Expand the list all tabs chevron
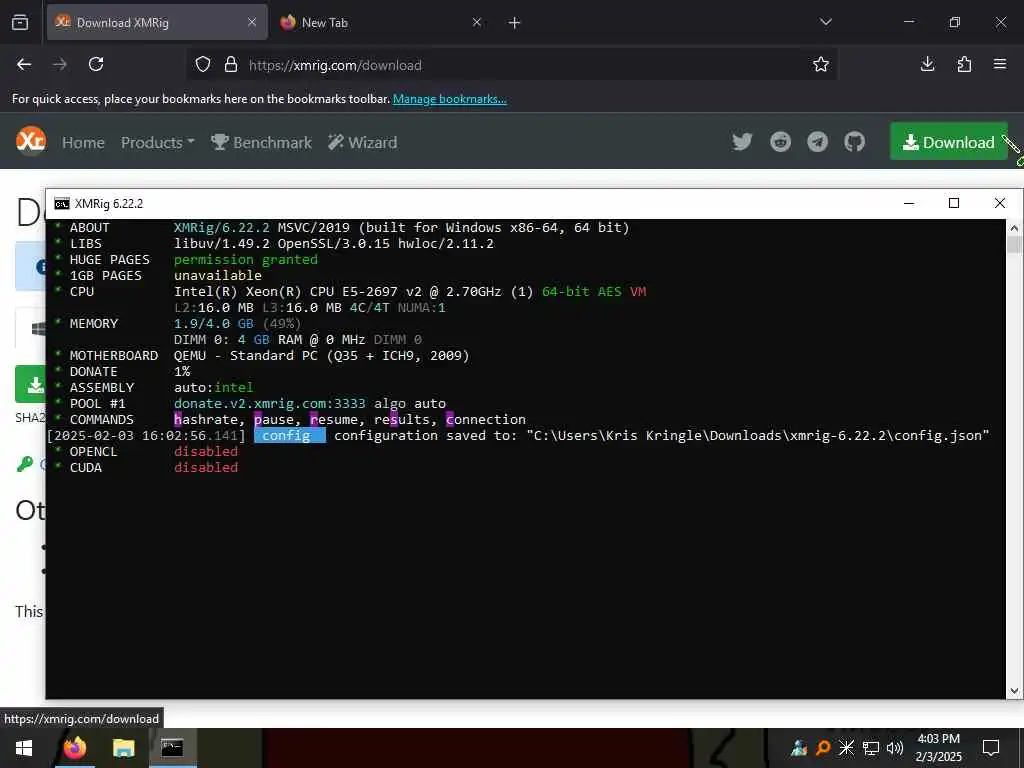1024x768 pixels. tap(826, 22)
